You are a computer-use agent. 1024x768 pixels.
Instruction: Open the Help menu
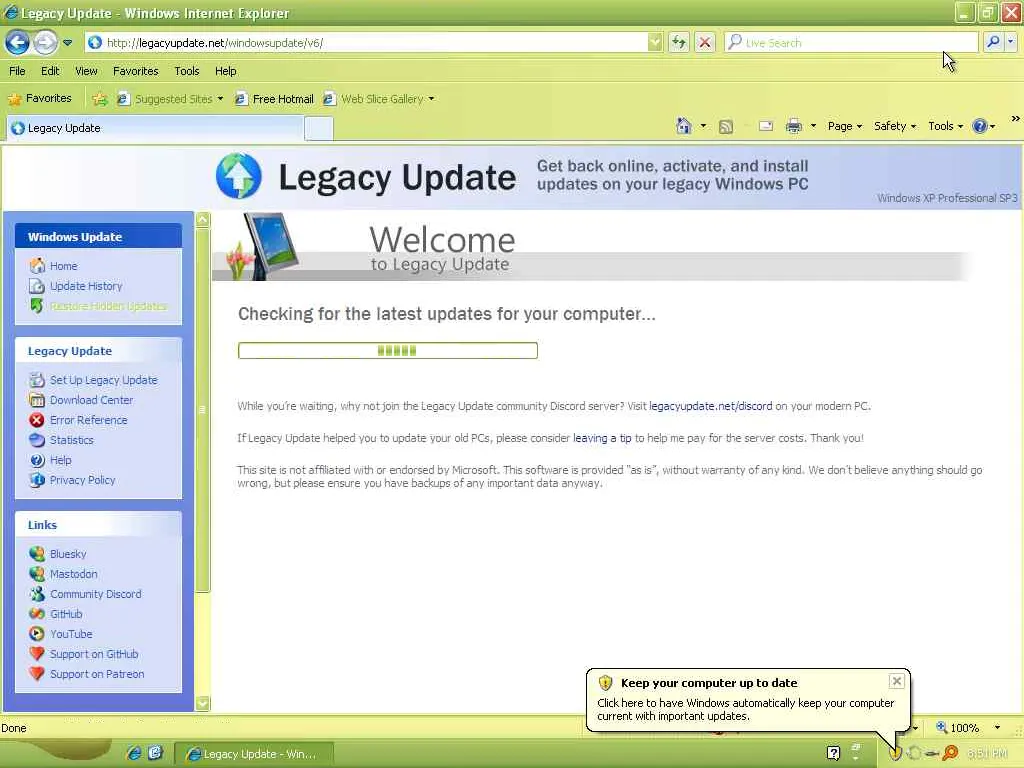click(x=225, y=71)
